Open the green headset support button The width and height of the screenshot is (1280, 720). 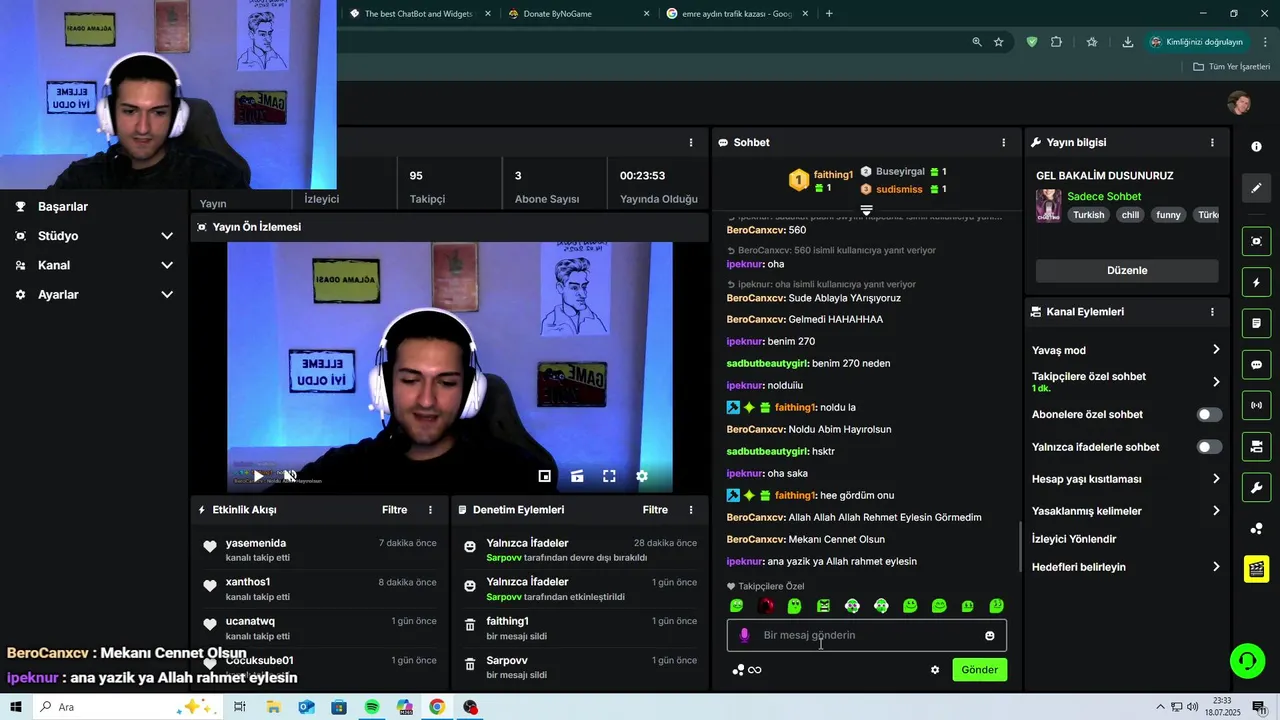click(1247, 661)
